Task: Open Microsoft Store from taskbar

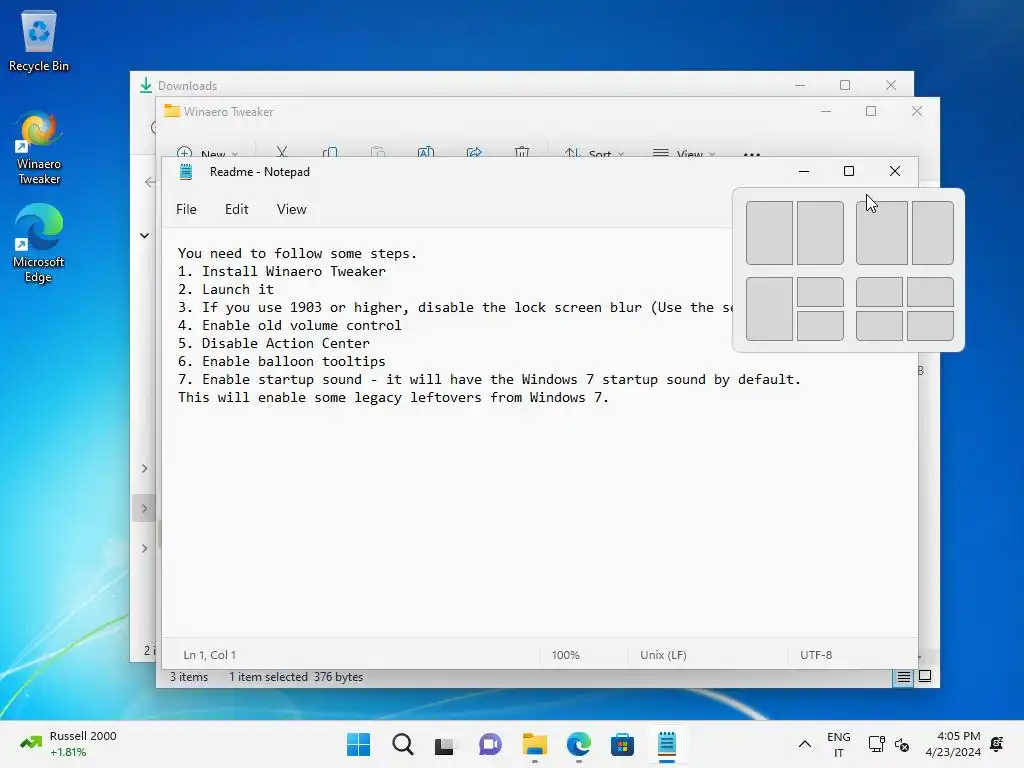Action: tap(622, 744)
